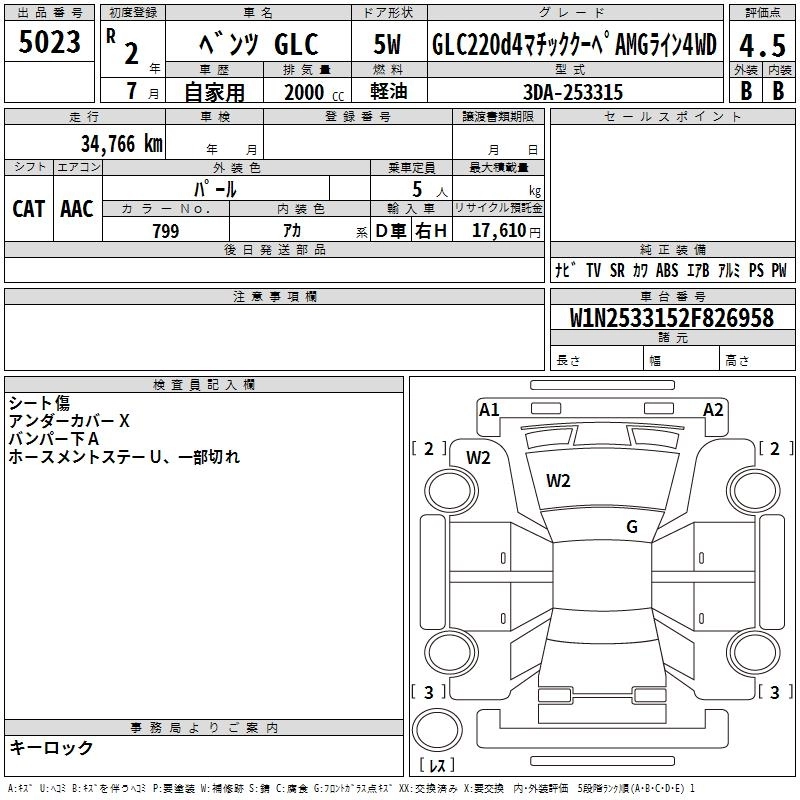The height and width of the screenshot is (800, 800).
Task: Click the recycle deposit 17,610 円
Action: pos(506,231)
